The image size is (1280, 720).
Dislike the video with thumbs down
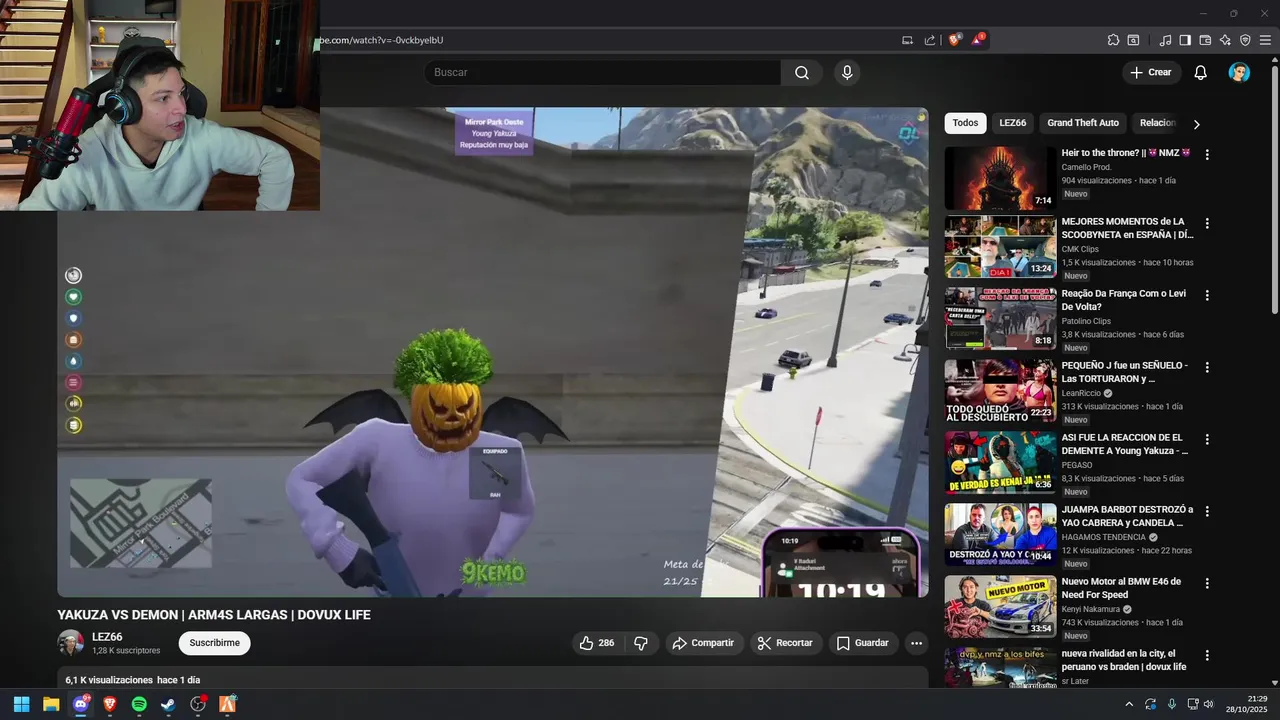click(x=642, y=643)
